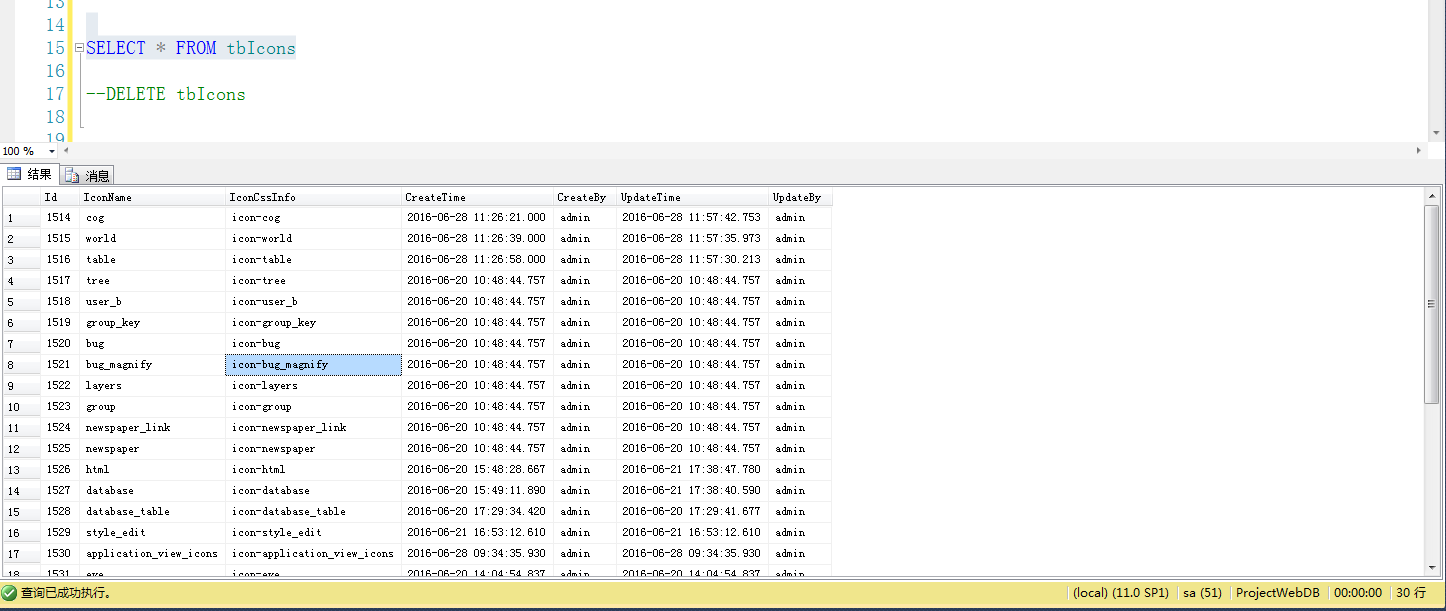Click the (local) (11.0 SP1) server label

[x=1120, y=592]
